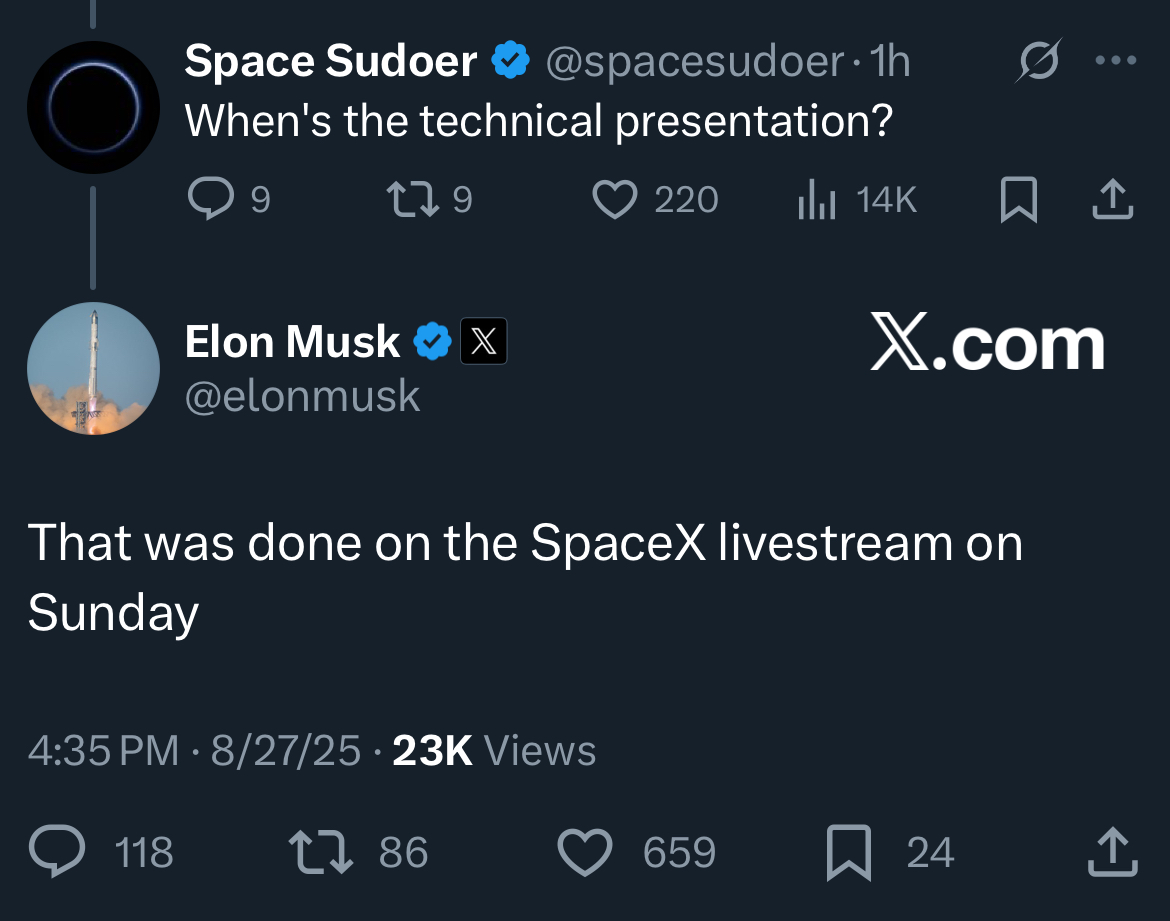Click the X affiliation badge
Screen dimensions: 1170x921
click(484, 341)
